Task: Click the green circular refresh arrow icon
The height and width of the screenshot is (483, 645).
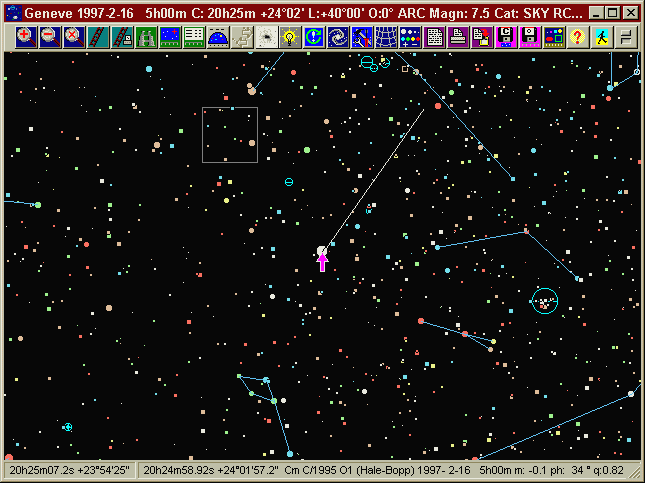Action: pyautogui.click(x=314, y=37)
